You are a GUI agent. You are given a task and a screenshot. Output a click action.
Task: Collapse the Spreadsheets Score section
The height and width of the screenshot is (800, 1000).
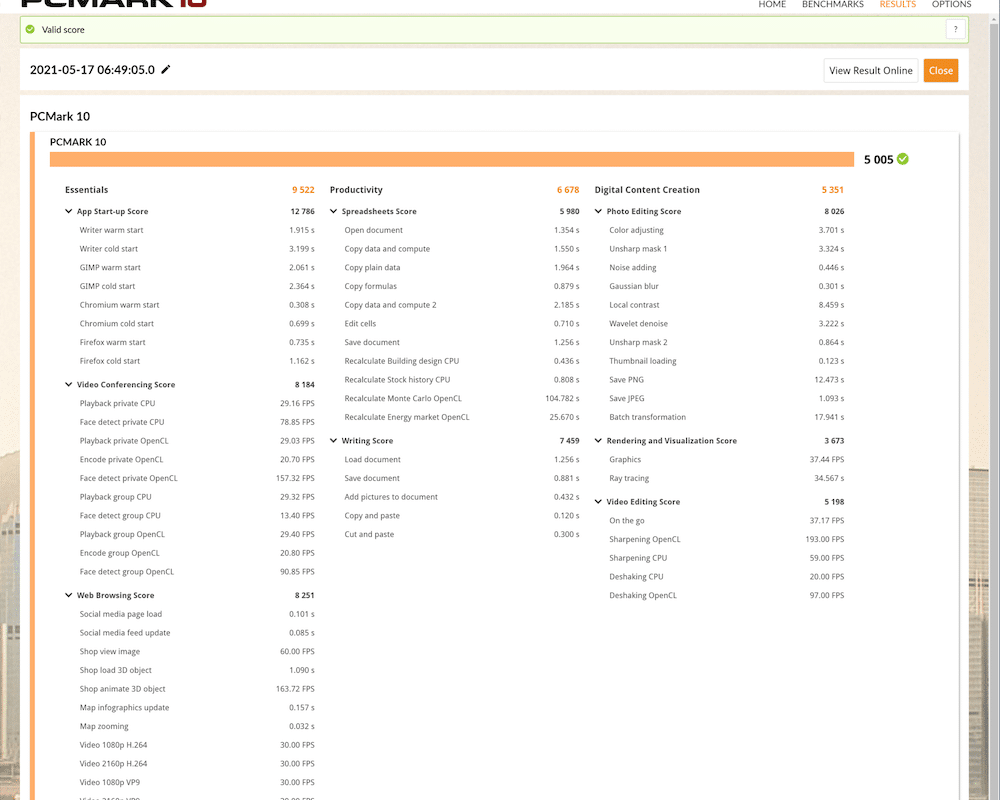(333, 211)
